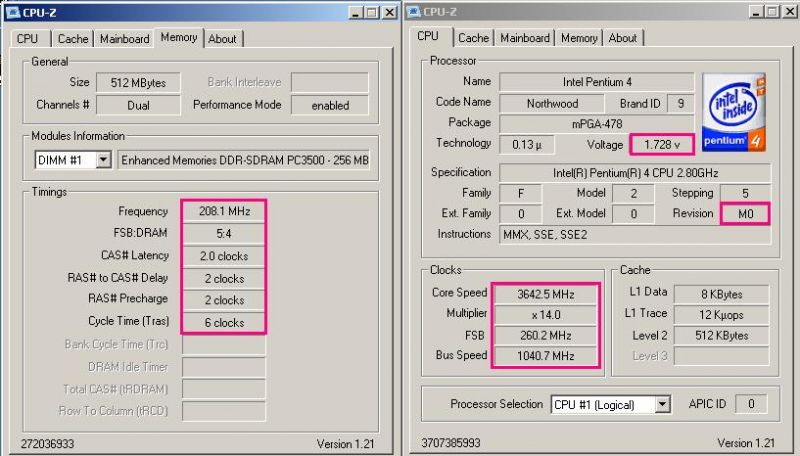Click the RAS# Precharge value 2 clocks
The image size is (800, 456).
point(224,300)
